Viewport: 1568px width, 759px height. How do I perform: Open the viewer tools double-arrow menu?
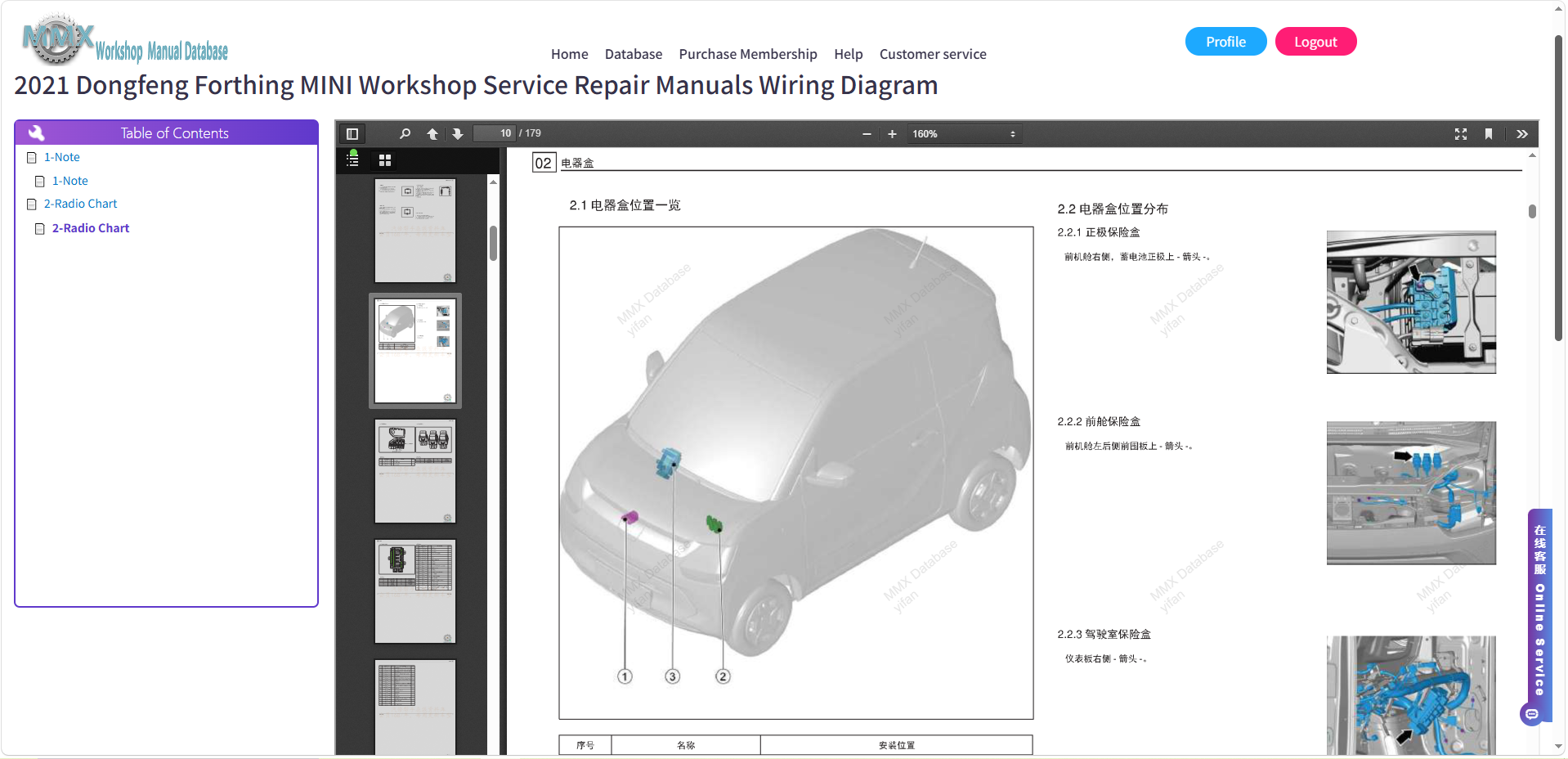tap(1521, 134)
